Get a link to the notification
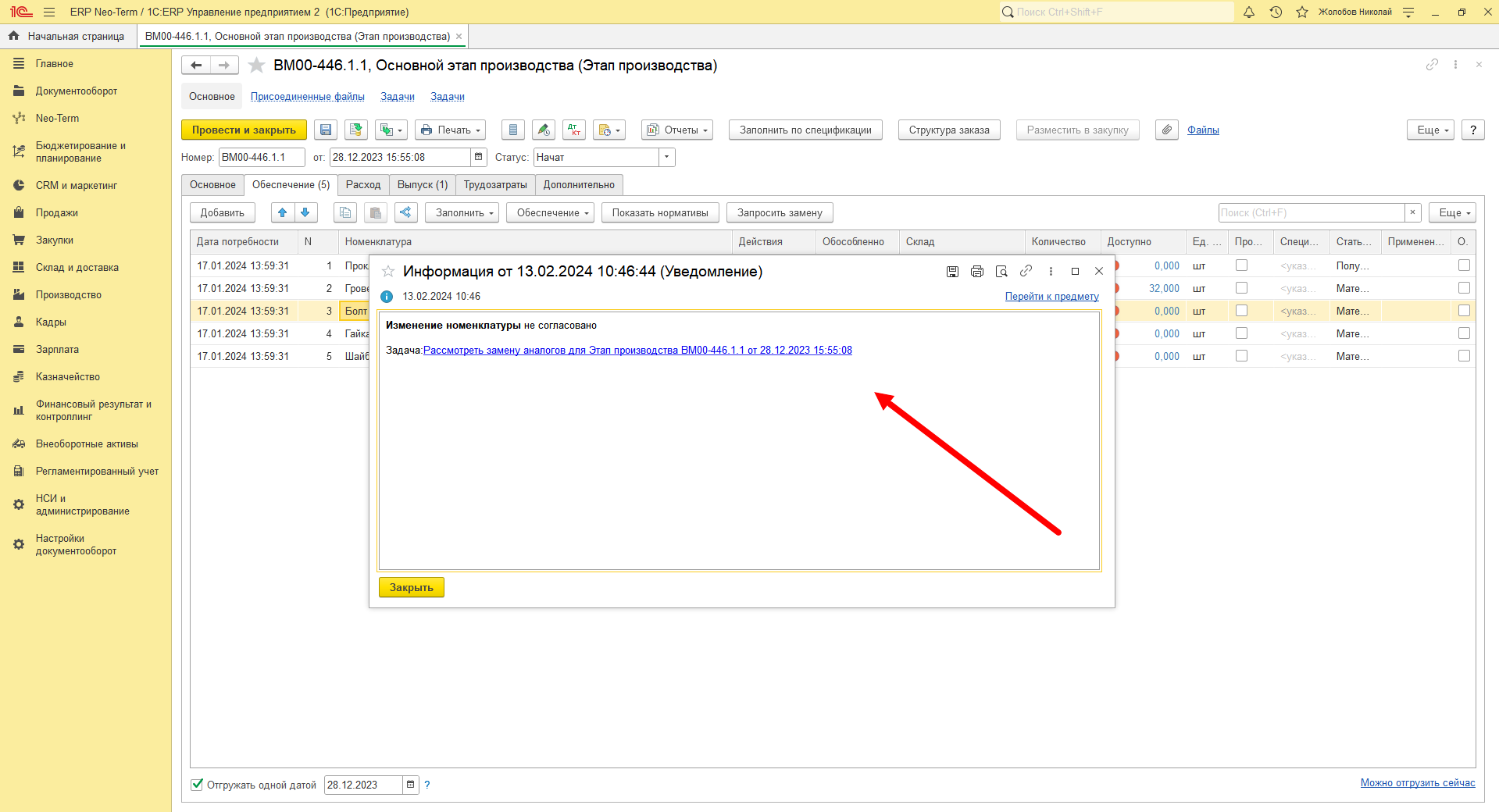 1026,271
